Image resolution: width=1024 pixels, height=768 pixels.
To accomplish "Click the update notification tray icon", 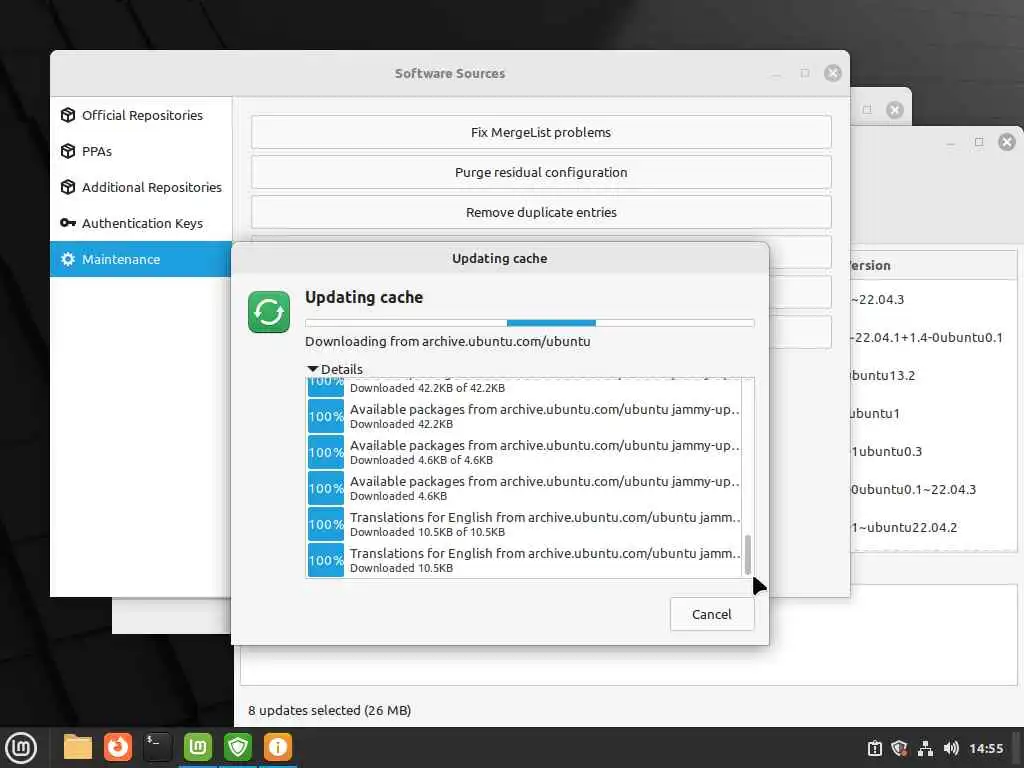I will click(x=874, y=748).
